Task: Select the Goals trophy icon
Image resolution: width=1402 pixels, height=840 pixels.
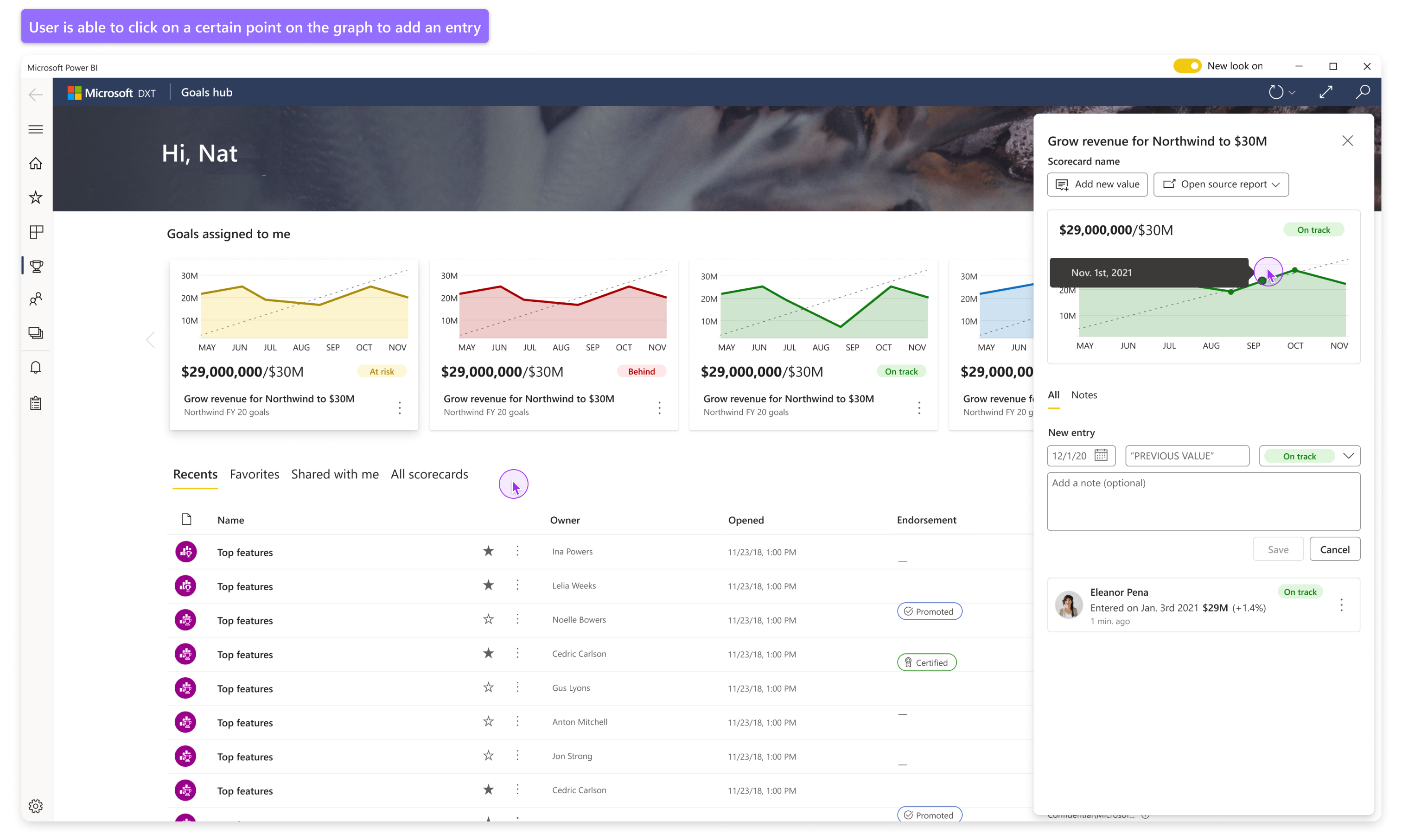Action: pos(37,266)
